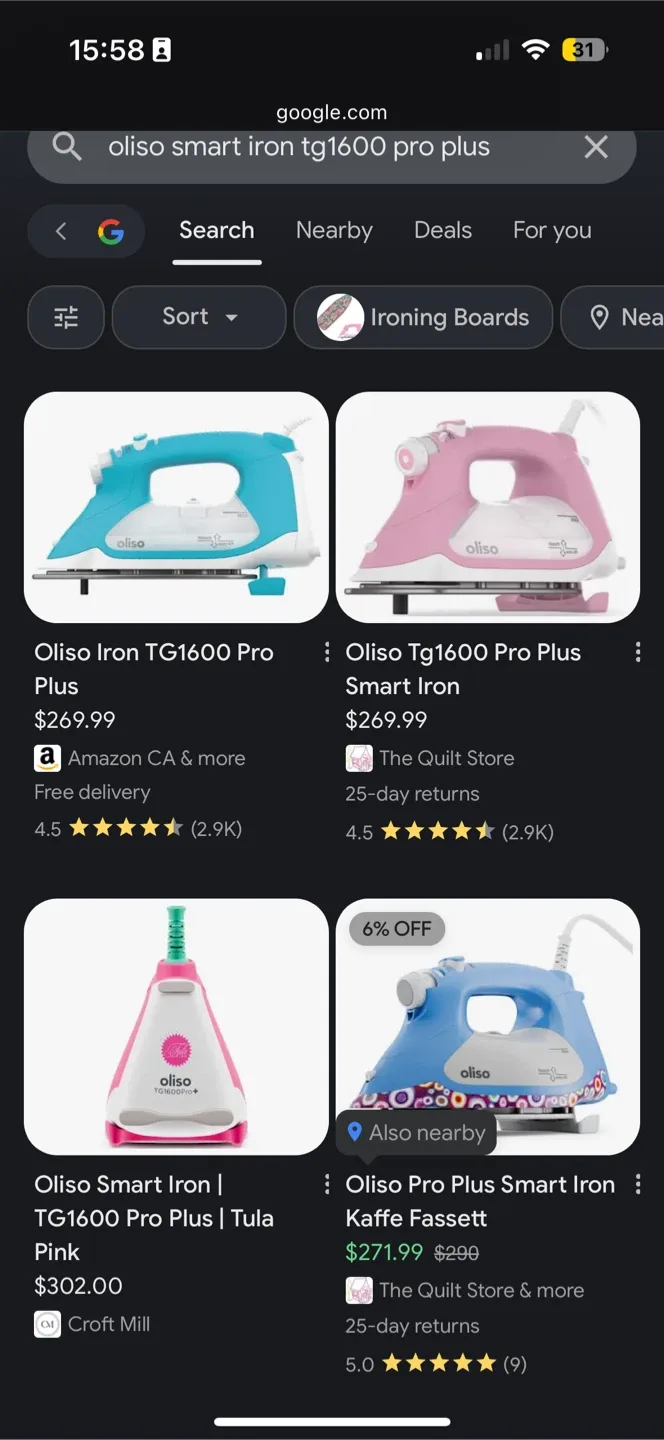Switch to the For you tab
This screenshot has width=664, height=1440.
click(551, 231)
